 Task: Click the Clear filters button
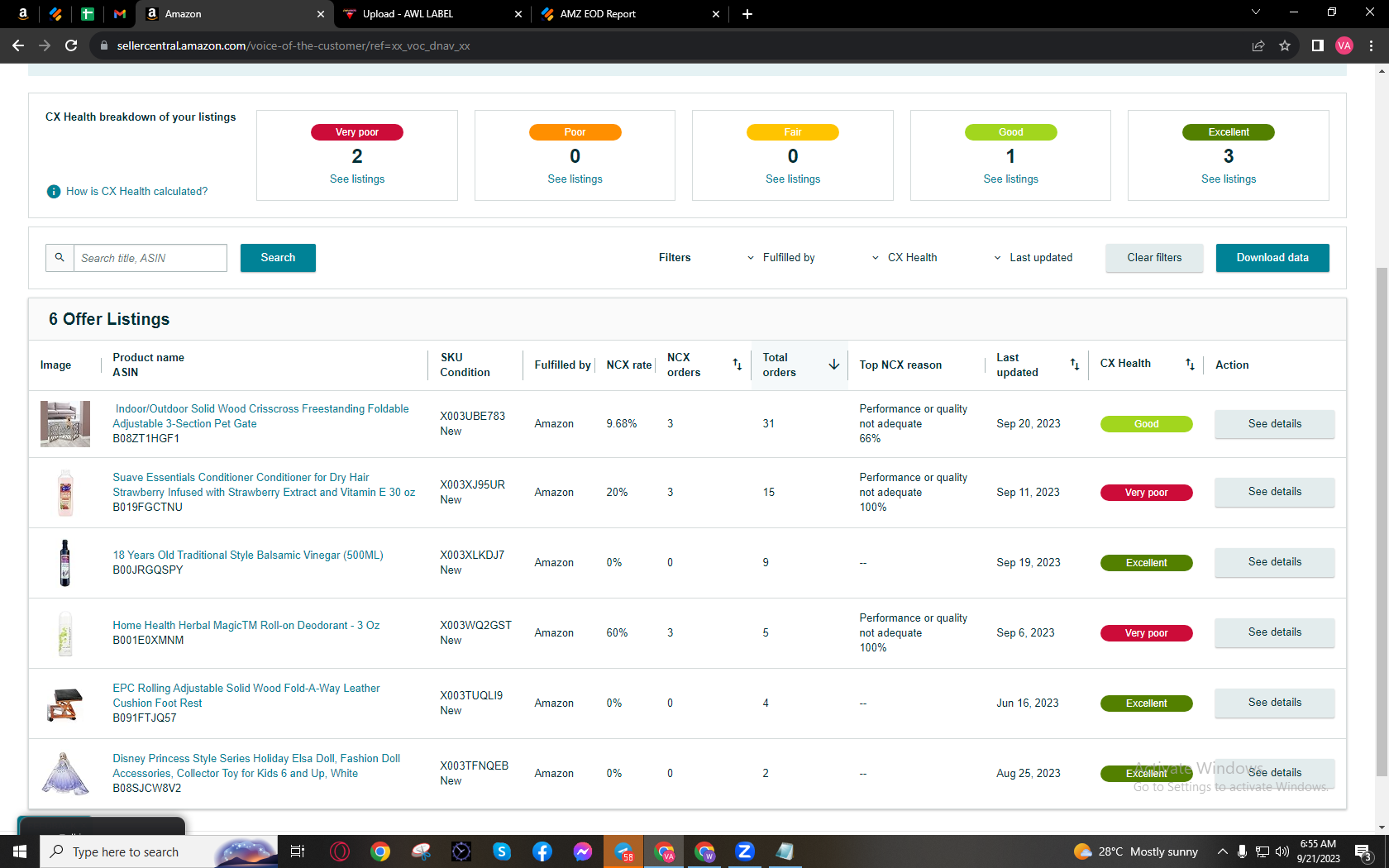1154,258
